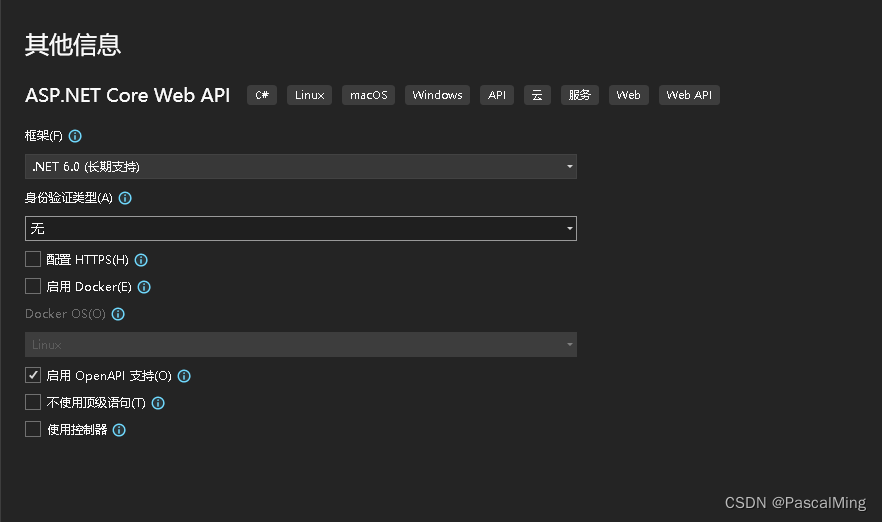This screenshot has width=882, height=522.
Task: Click info icon beside 使用控制器
Action: coord(119,430)
